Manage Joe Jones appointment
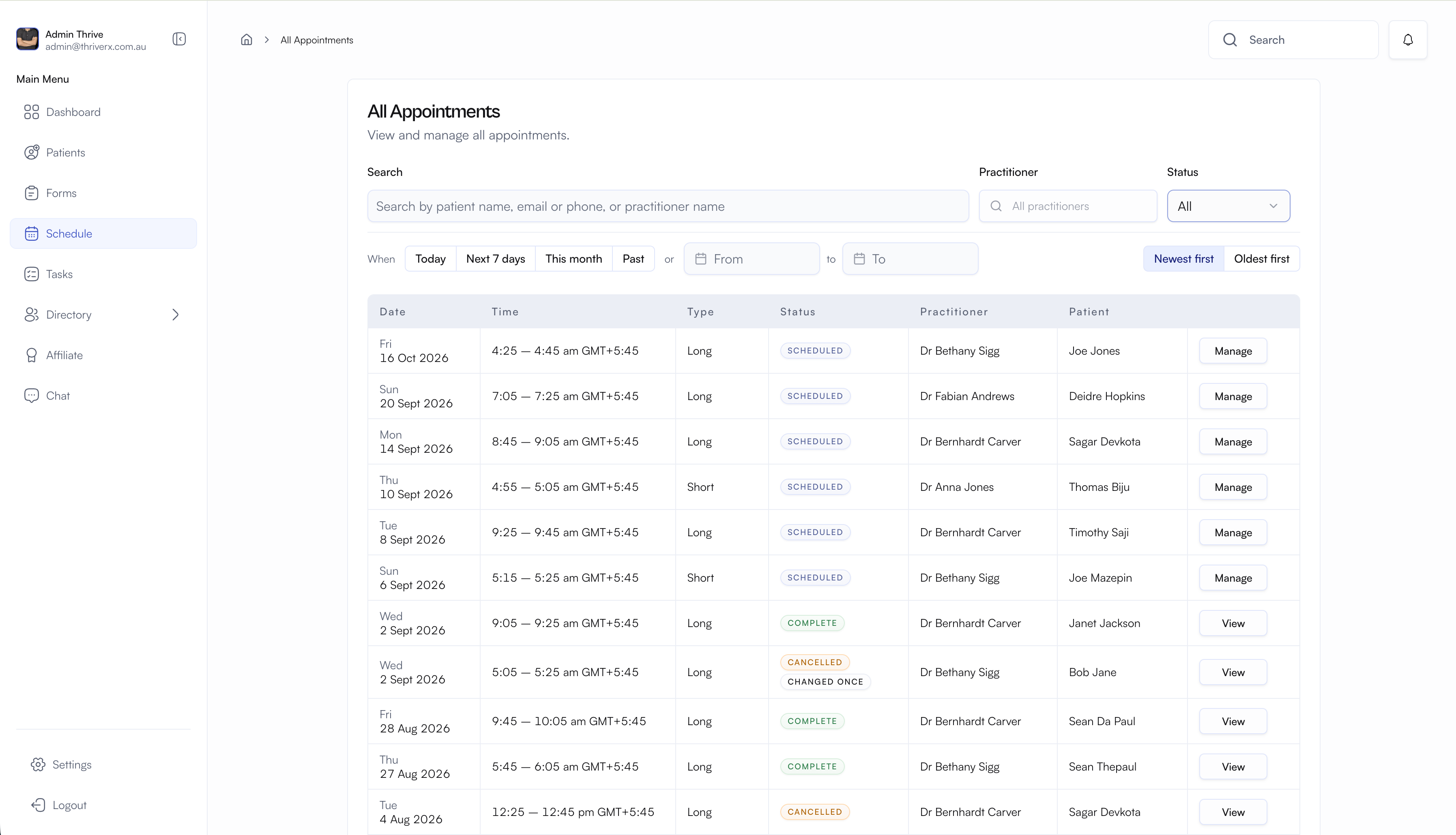 [x=1233, y=351]
